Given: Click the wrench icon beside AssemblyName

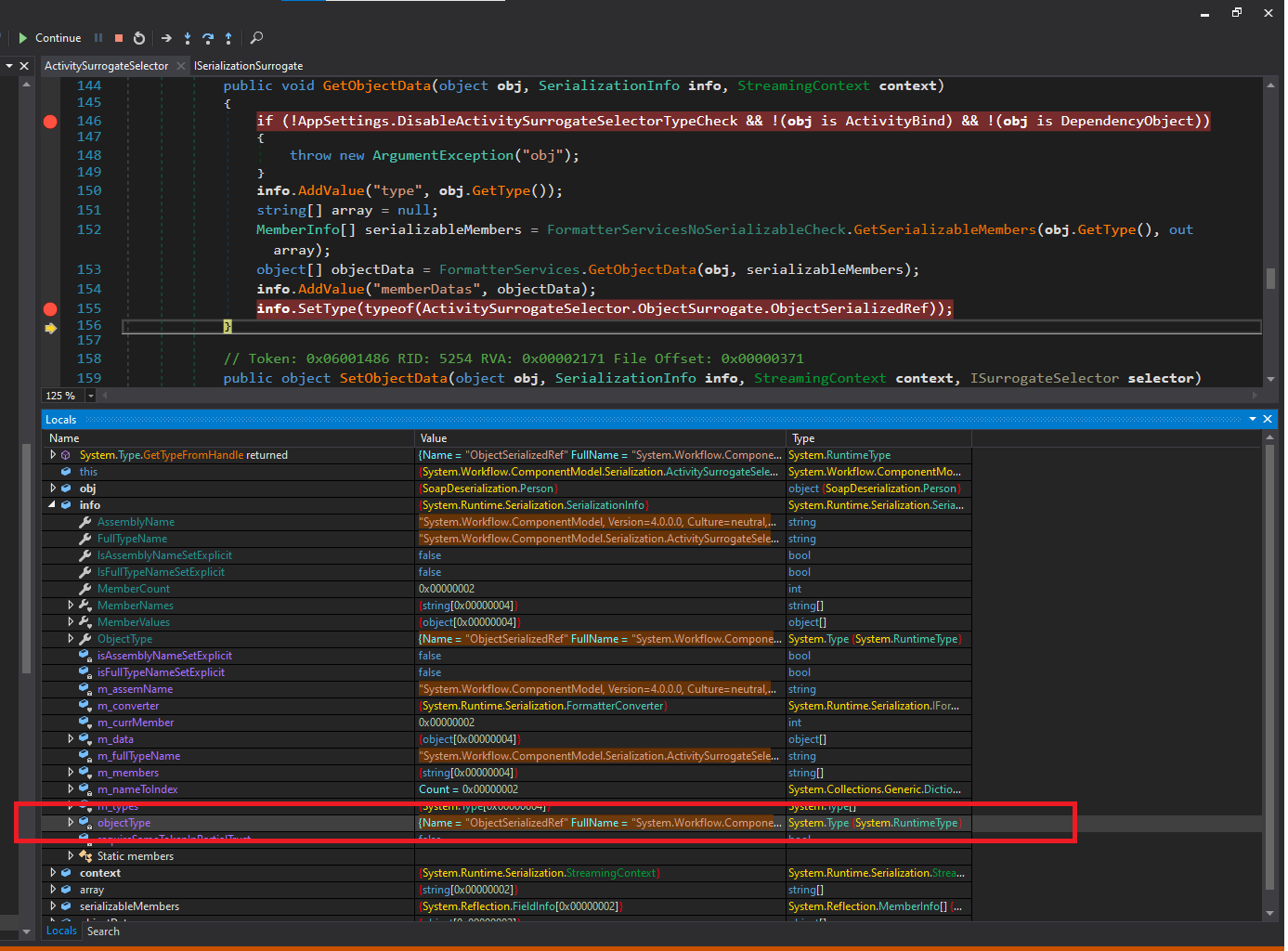Looking at the screenshot, I should [x=85, y=522].
